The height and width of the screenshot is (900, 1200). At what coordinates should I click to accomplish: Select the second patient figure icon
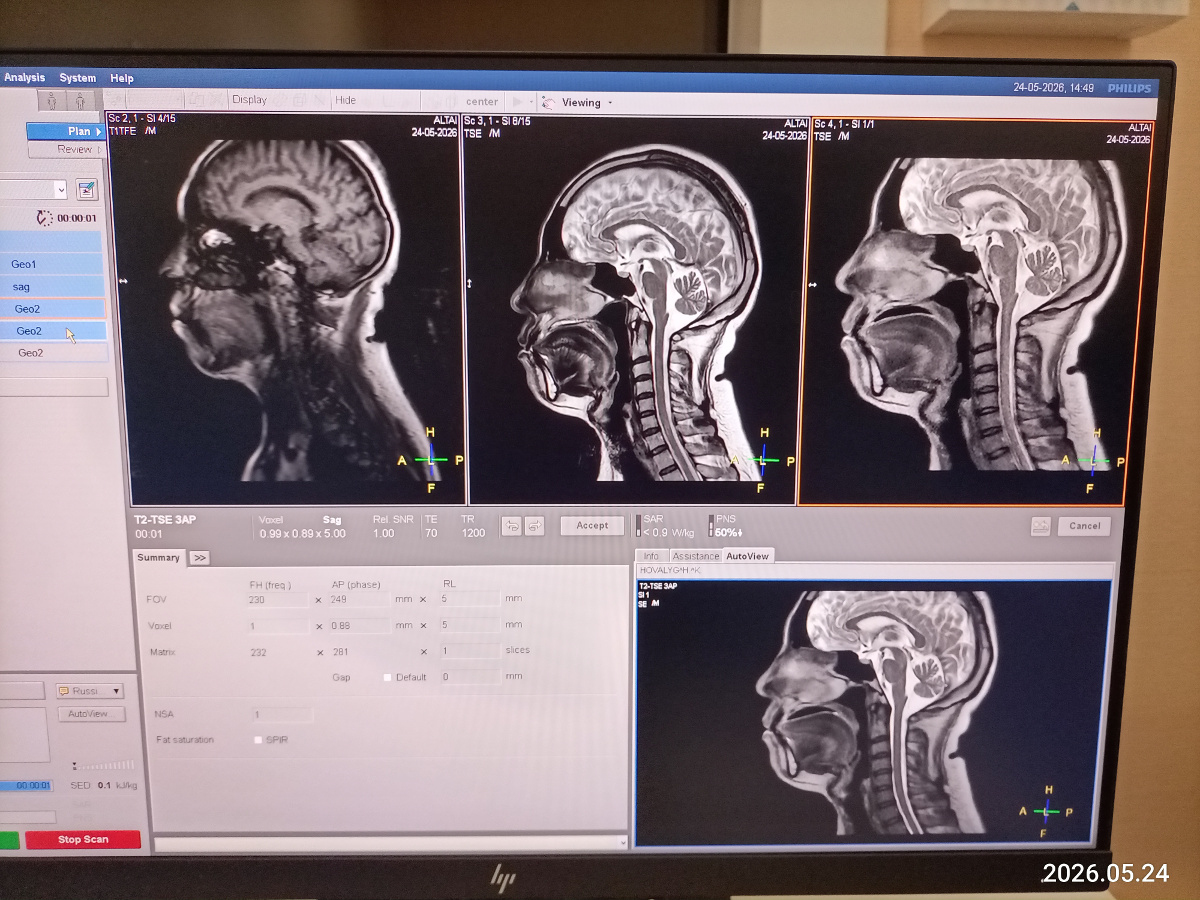80,101
